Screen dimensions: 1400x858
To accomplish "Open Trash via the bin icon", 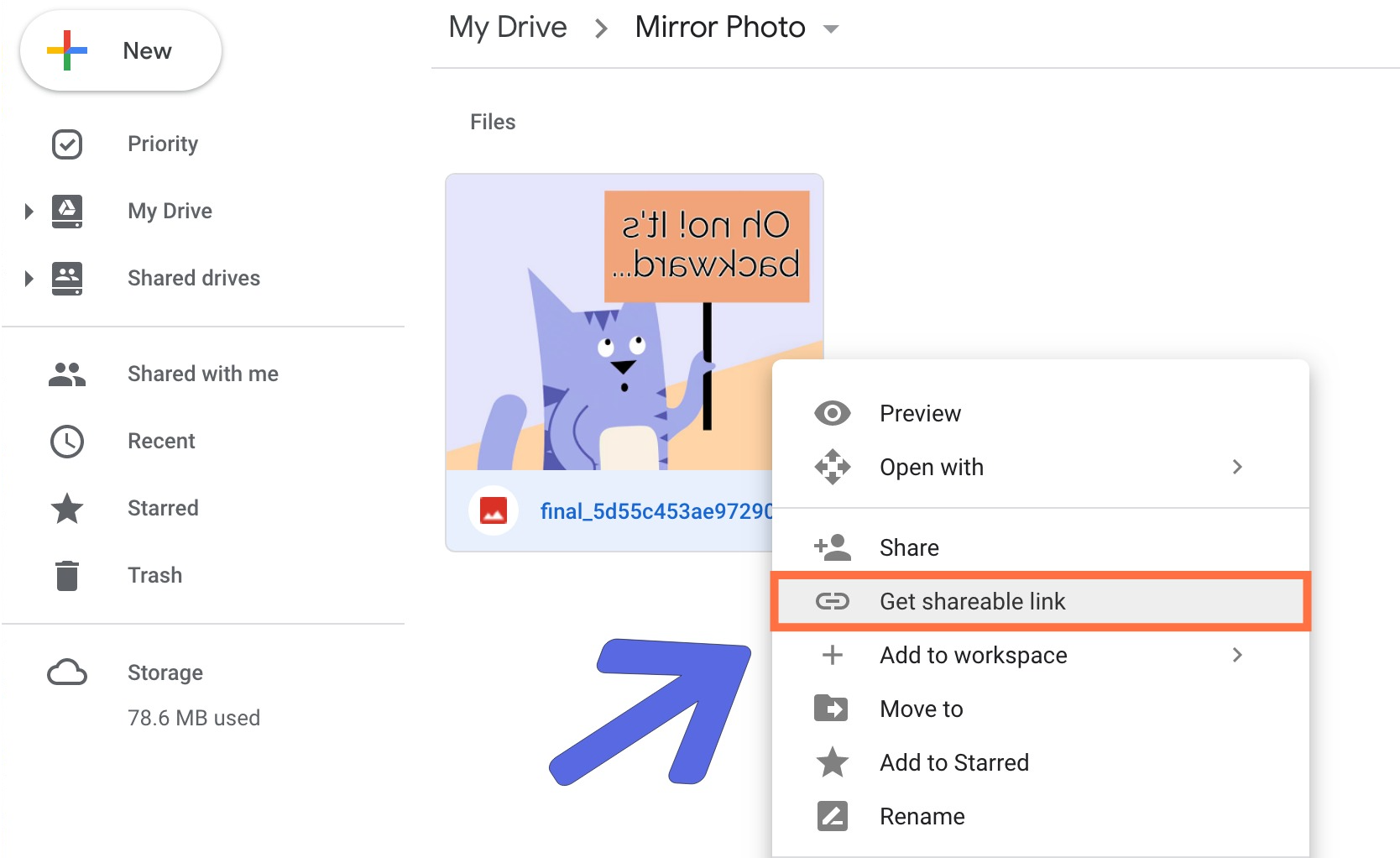I will (67, 576).
